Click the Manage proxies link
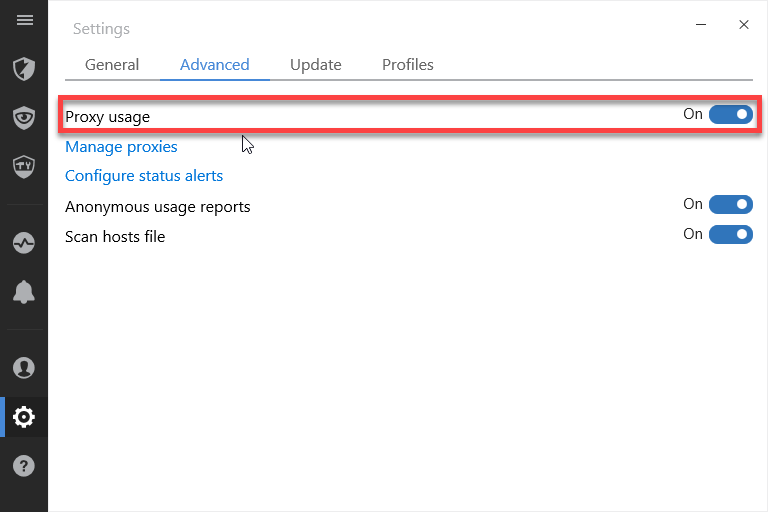The height and width of the screenshot is (512, 768). (x=121, y=147)
